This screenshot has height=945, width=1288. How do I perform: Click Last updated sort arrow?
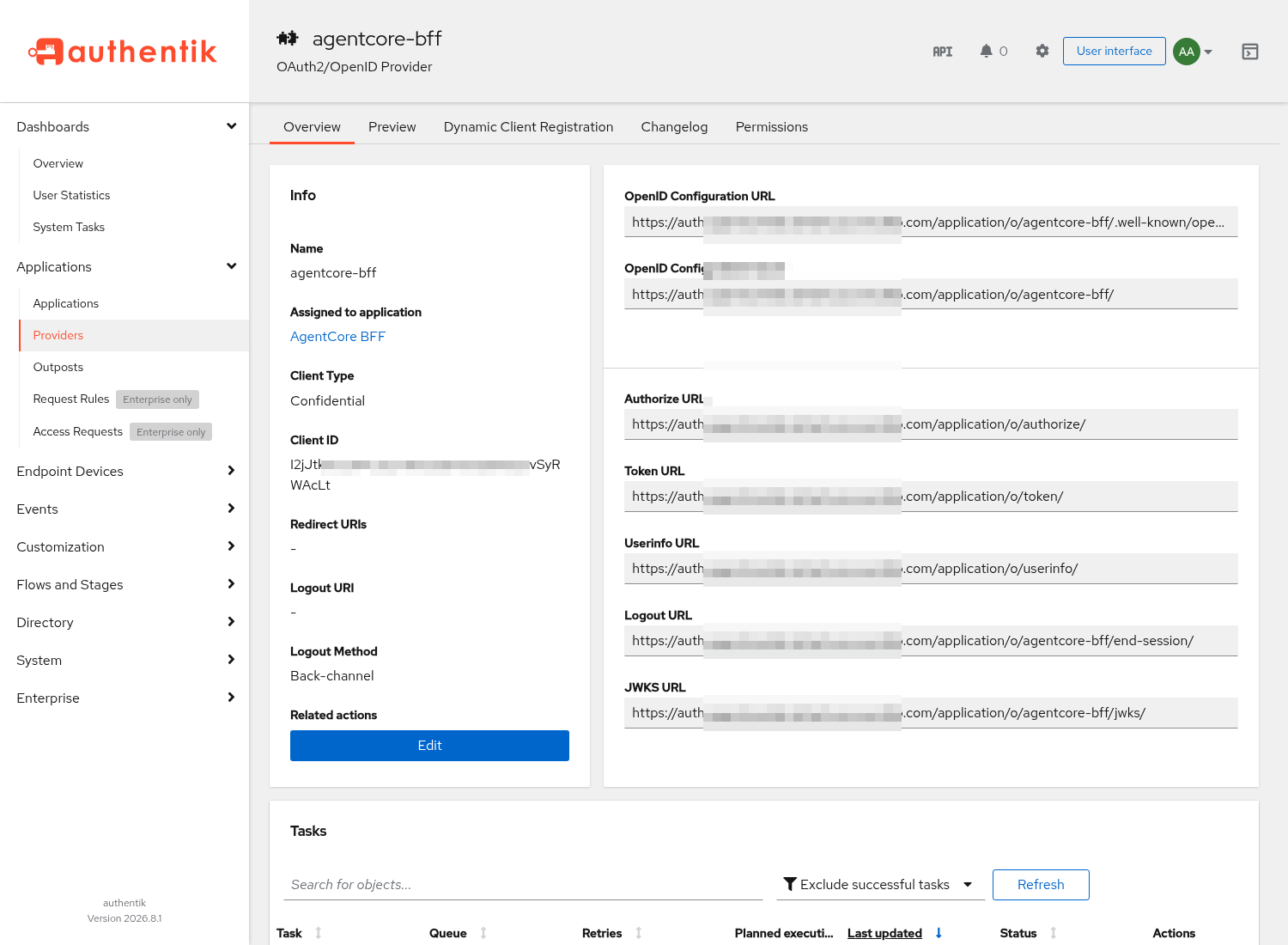939,933
